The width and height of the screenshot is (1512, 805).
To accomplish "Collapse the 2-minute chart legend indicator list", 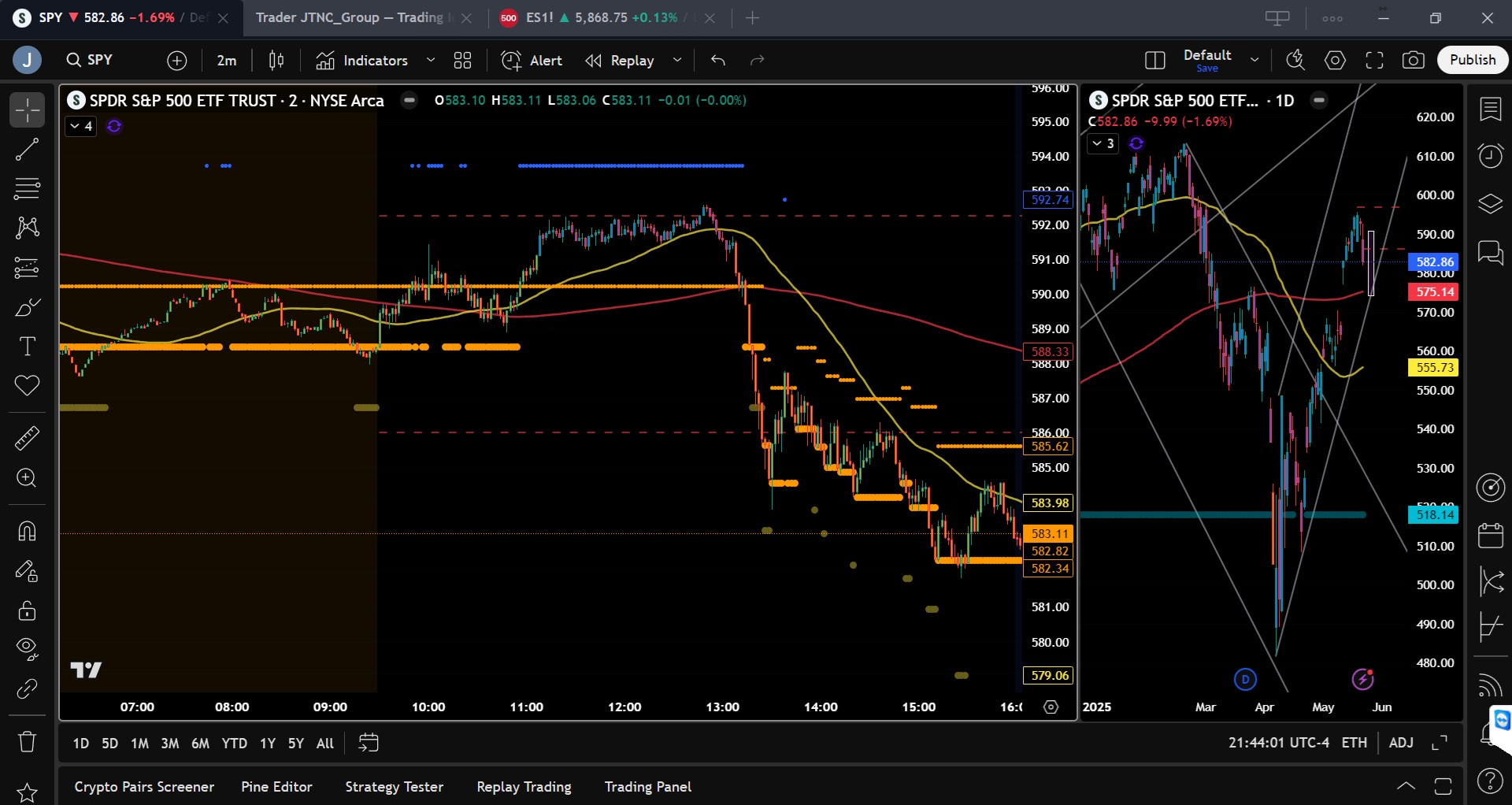I will coord(80,126).
